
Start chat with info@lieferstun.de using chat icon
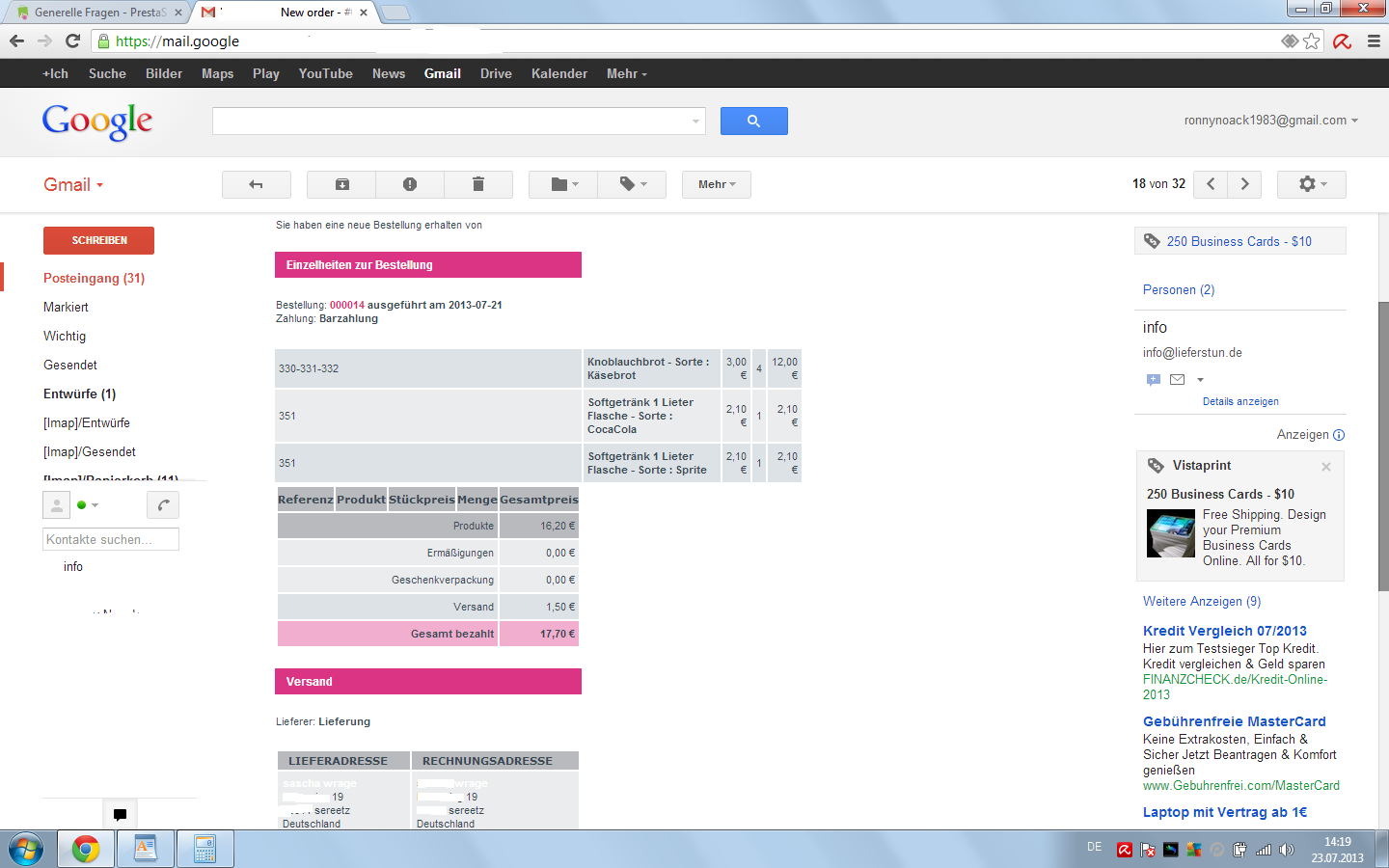(x=1153, y=380)
